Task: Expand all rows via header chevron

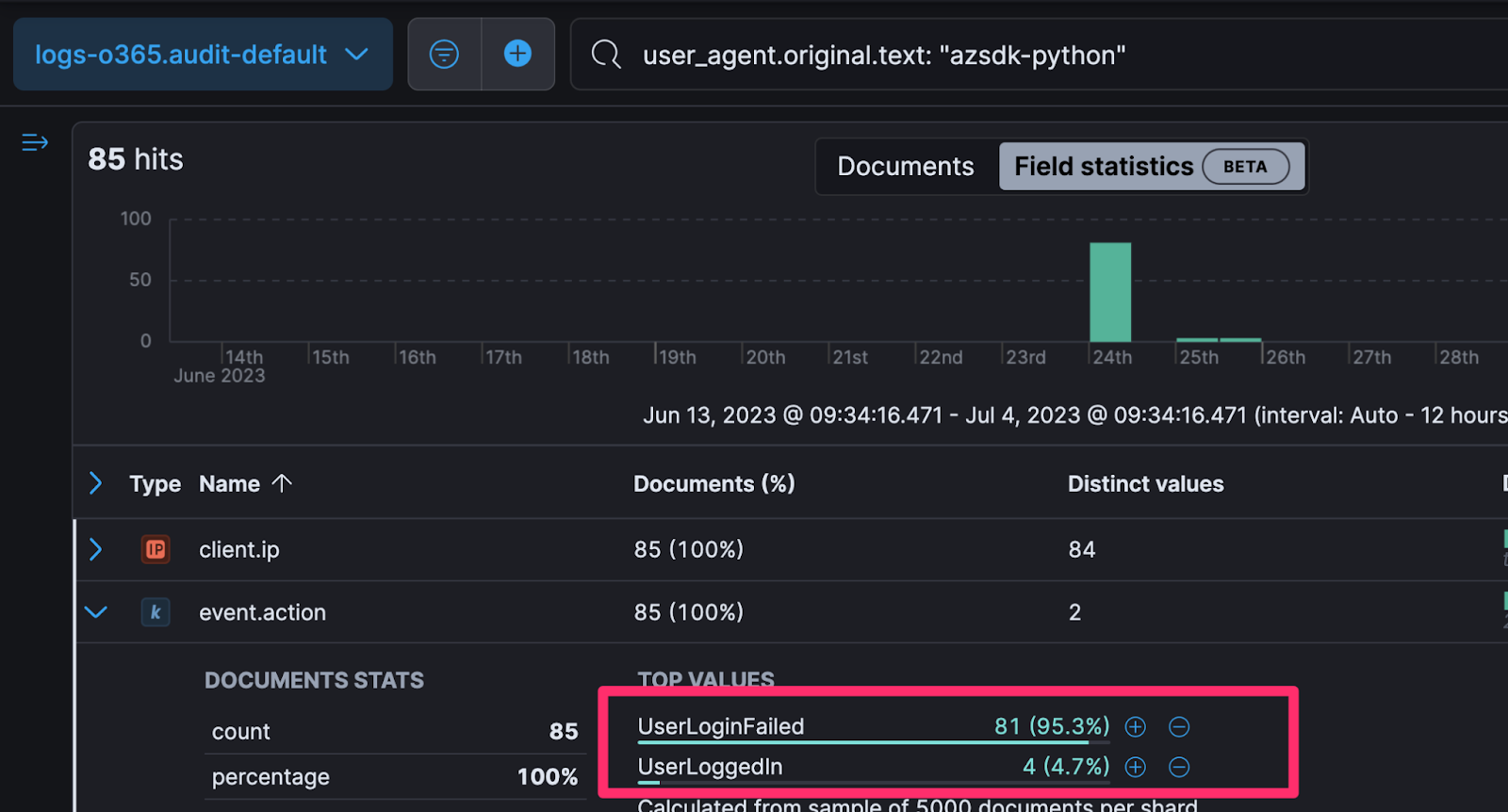Action: point(95,483)
